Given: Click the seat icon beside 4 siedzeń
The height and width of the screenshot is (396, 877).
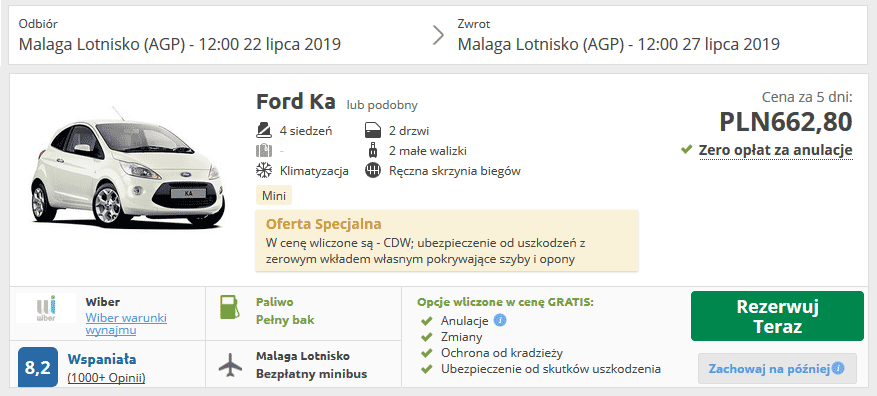Looking at the screenshot, I should click(x=263, y=131).
